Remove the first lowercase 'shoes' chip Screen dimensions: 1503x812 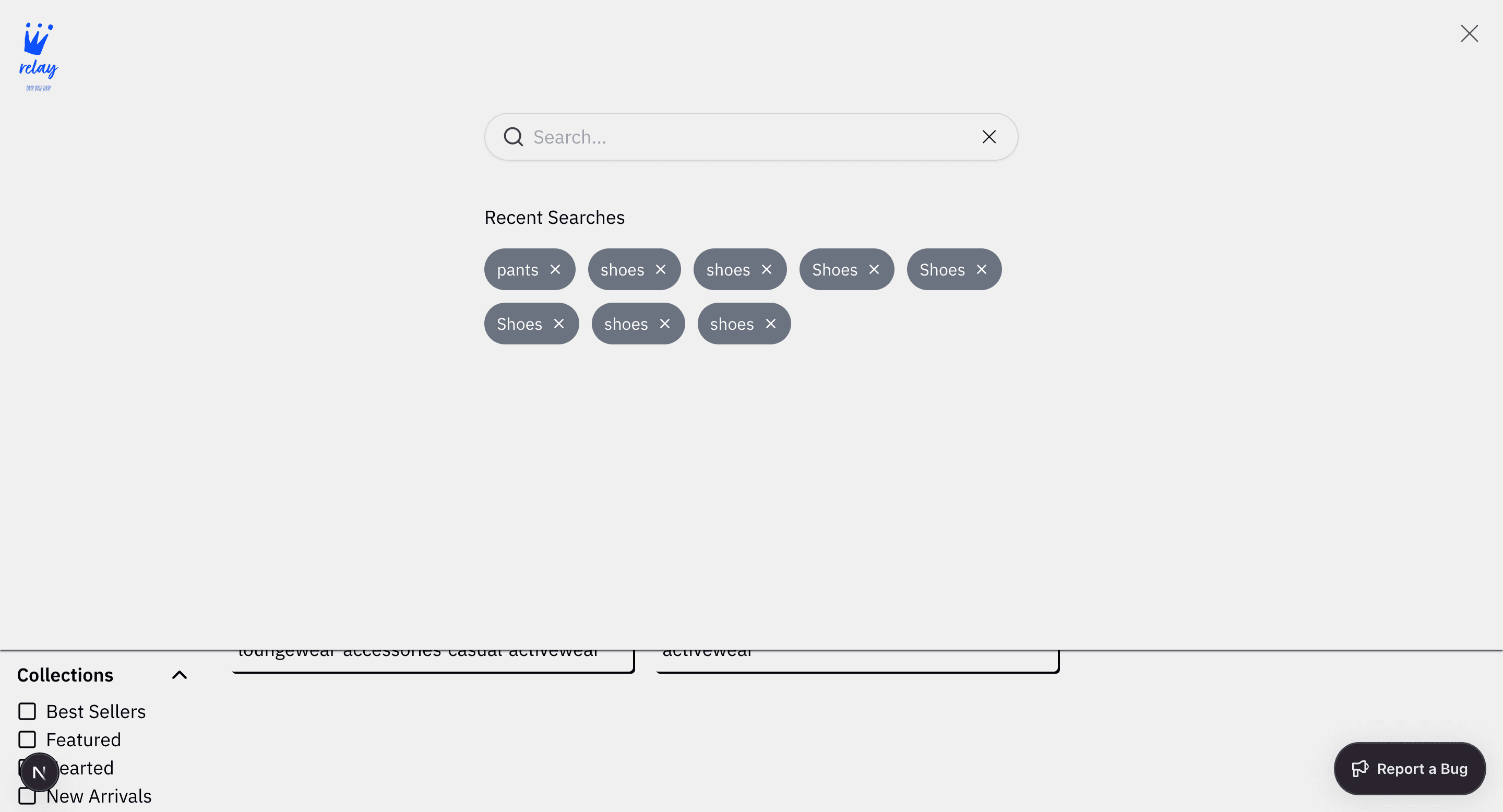click(x=661, y=269)
